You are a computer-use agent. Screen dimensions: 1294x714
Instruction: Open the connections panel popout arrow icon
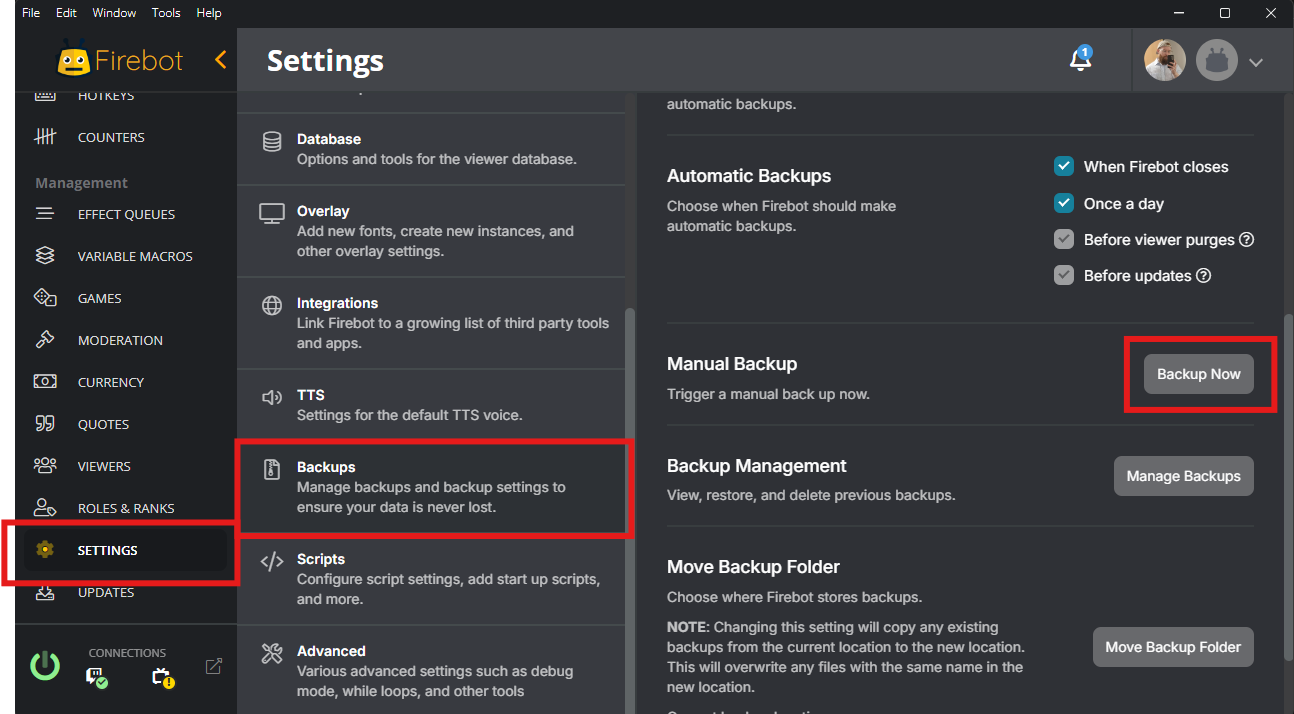click(213, 666)
